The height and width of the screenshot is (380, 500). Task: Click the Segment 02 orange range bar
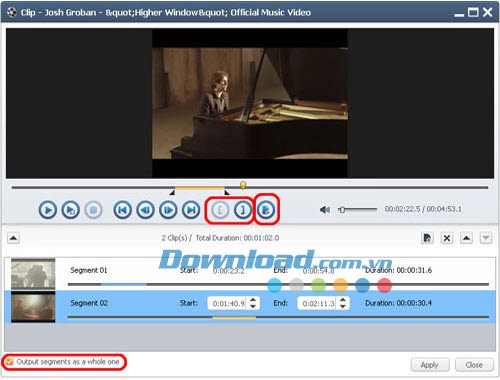click(x=234, y=317)
